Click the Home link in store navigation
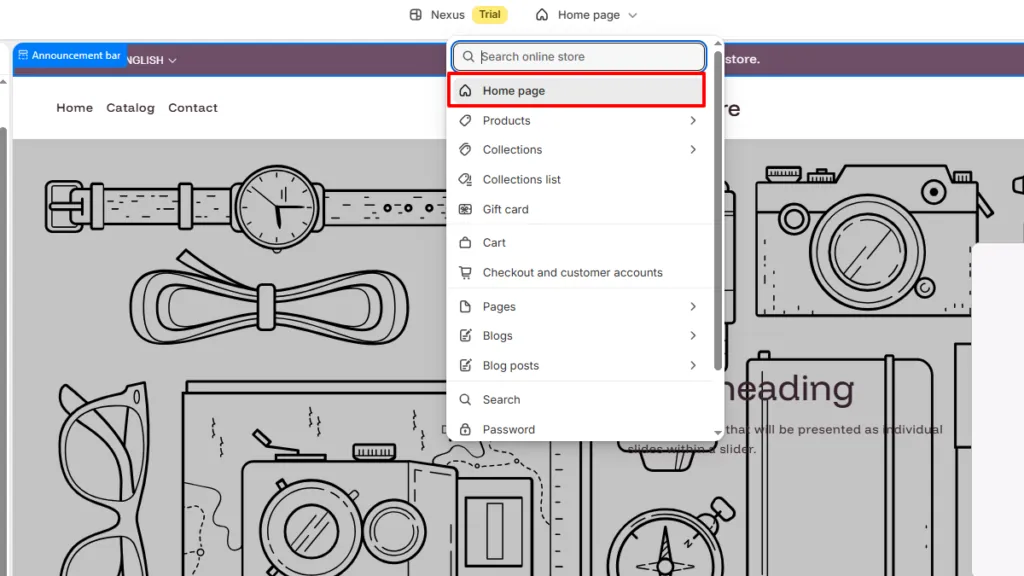The image size is (1024, 576). pos(74,108)
